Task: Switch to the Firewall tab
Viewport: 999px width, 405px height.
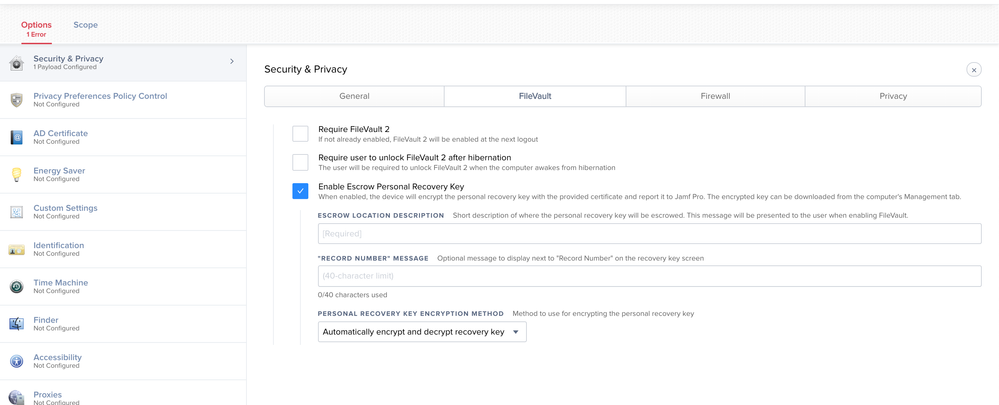Action: (715, 96)
